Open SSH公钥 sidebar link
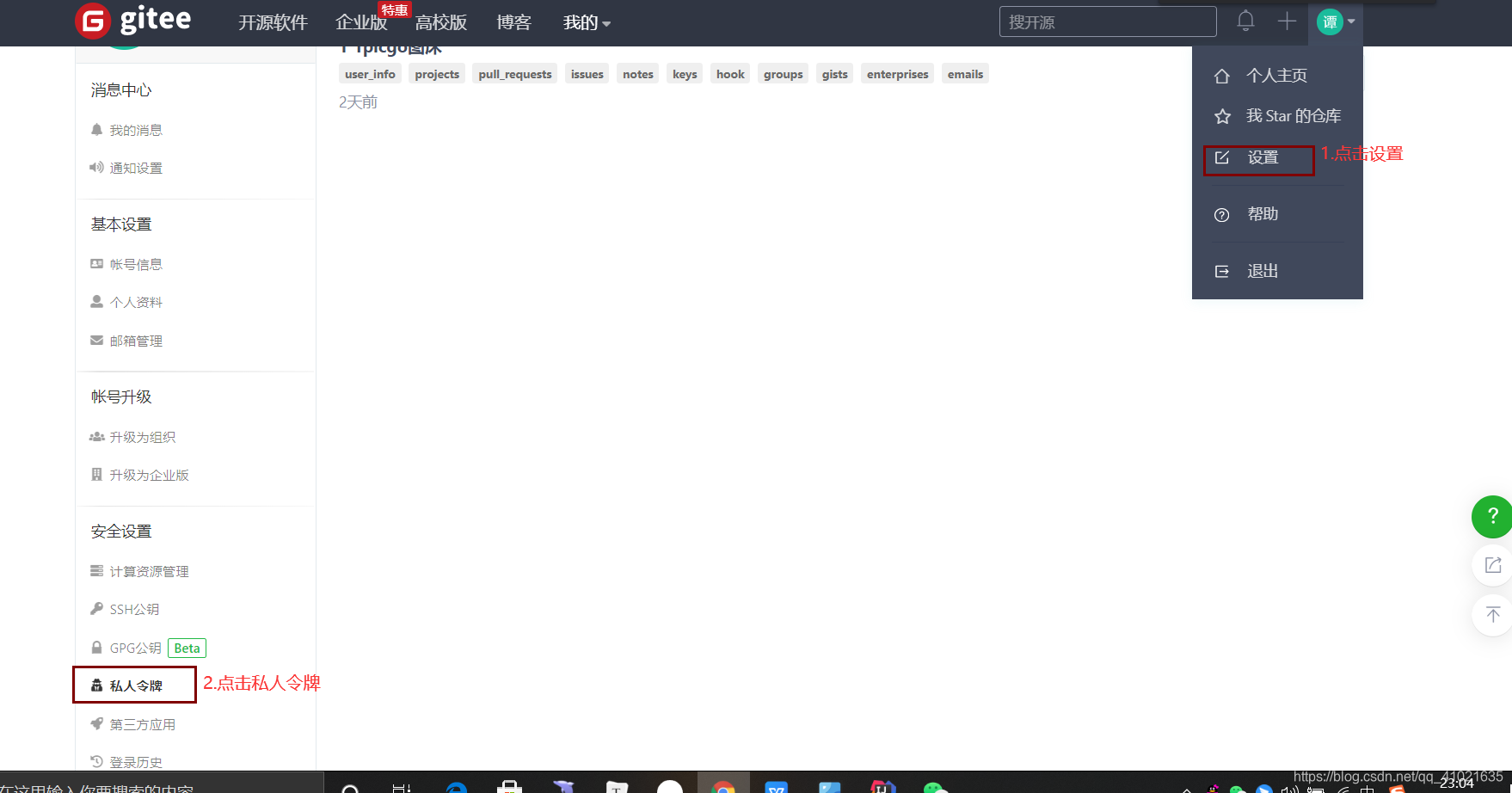 (x=134, y=610)
